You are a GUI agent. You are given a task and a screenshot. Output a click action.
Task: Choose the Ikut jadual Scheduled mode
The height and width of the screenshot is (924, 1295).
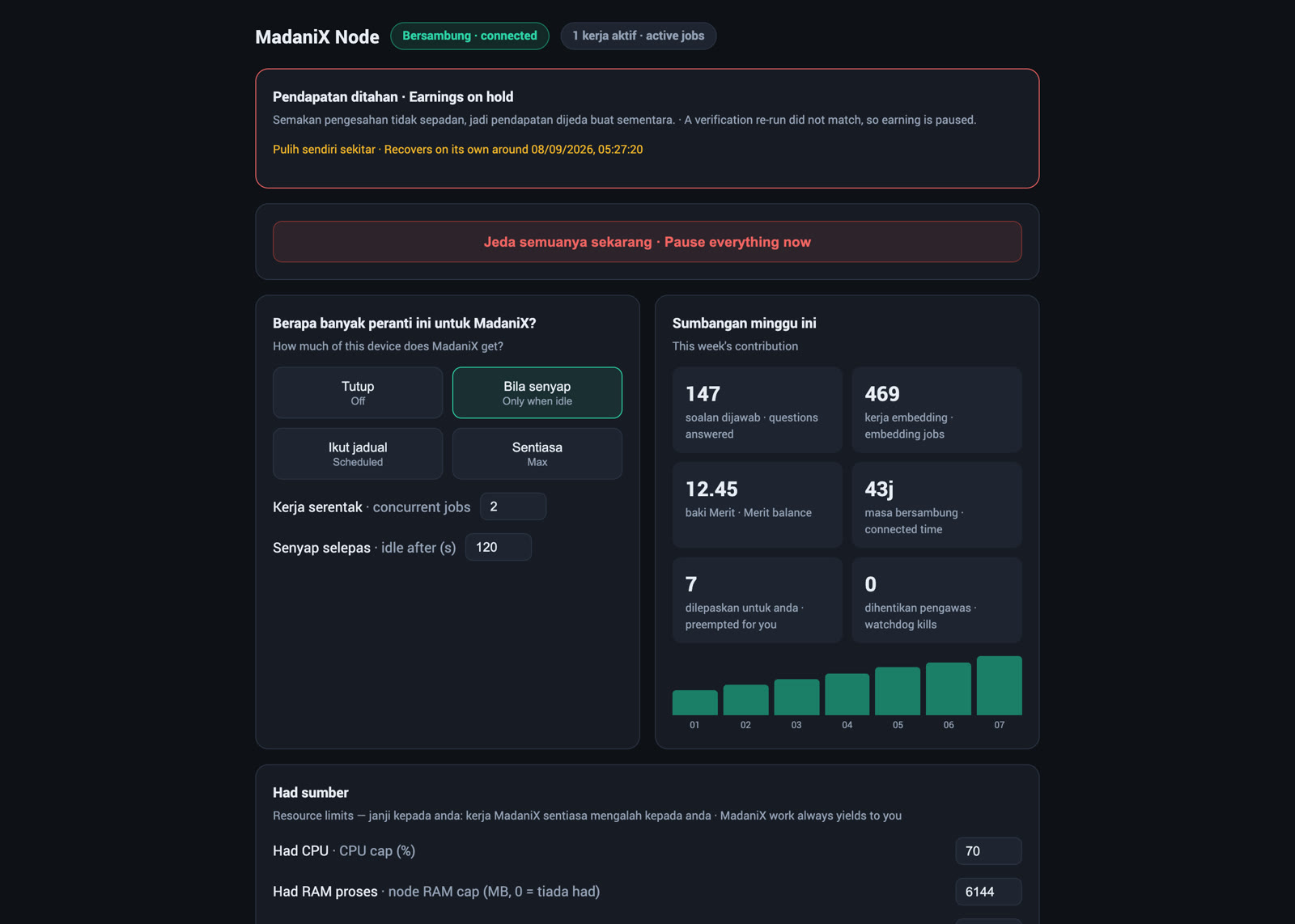coord(358,454)
